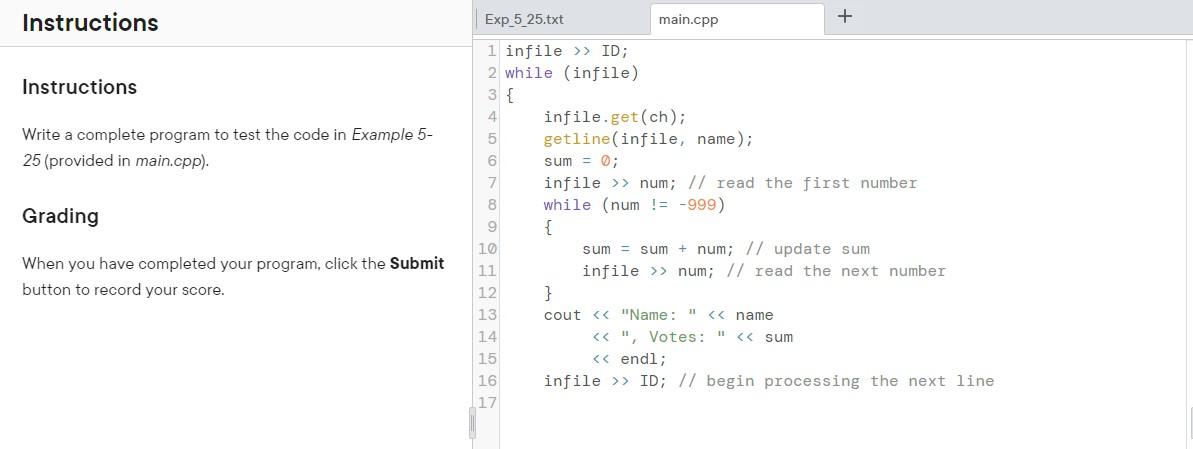Click 'while (num != -999)' on line 8
1193x449 pixels.
tap(635, 205)
